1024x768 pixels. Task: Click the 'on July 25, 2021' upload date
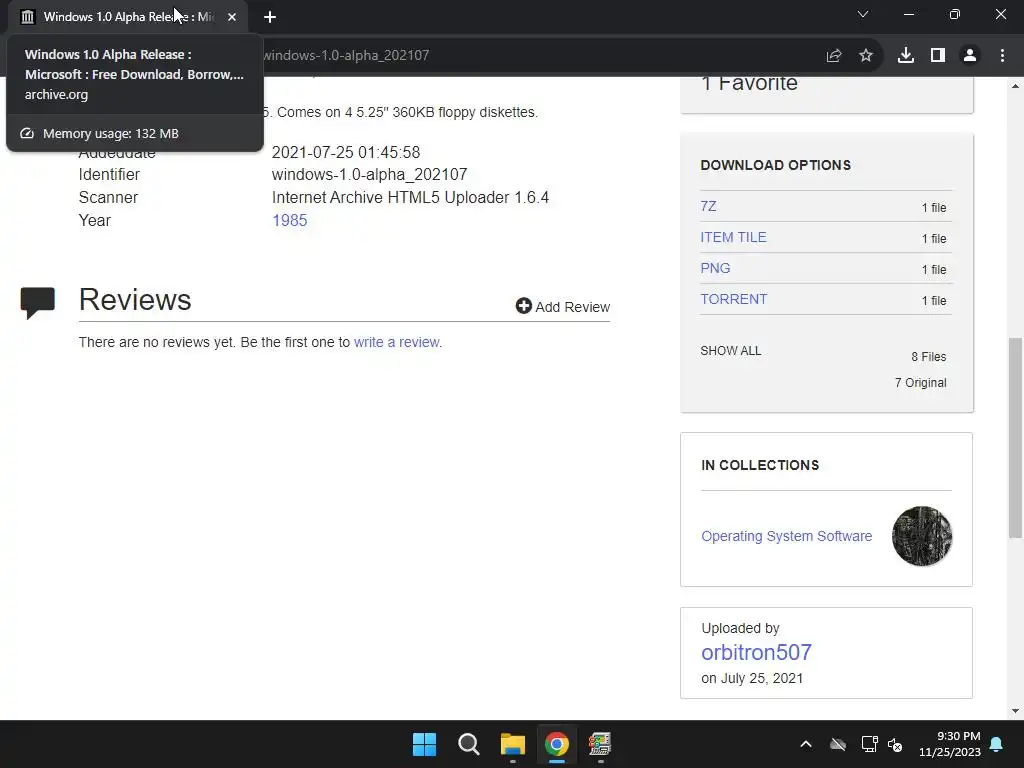pyautogui.click(x=752, y=678)
